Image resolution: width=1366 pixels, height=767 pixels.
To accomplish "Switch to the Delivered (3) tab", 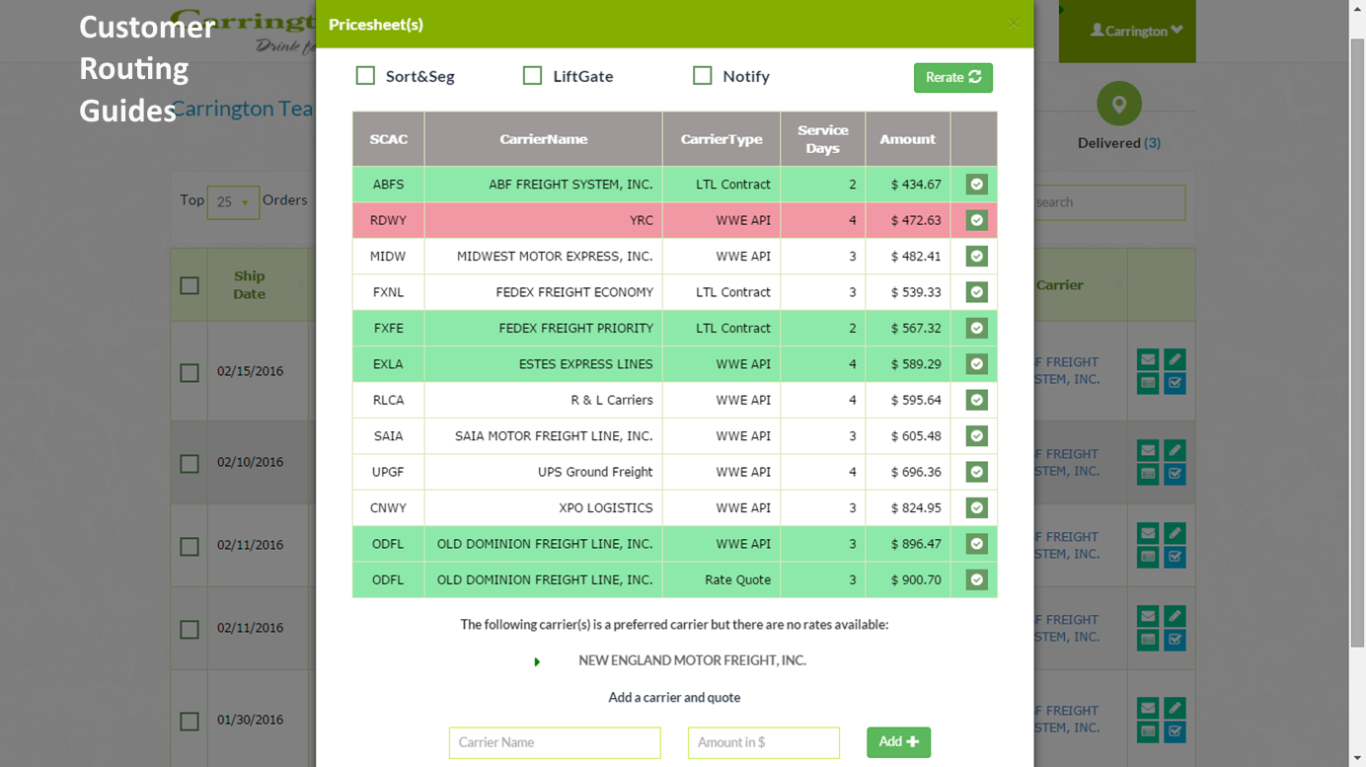I will 1119,142.
